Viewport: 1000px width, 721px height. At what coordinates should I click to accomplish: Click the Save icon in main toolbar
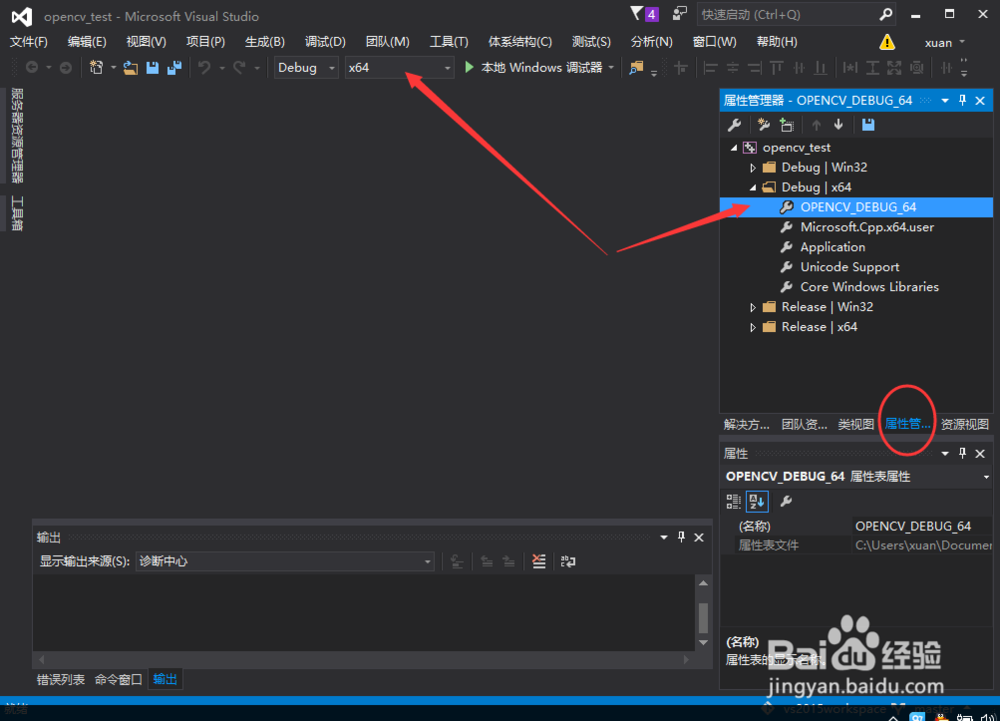pos(152,68)
